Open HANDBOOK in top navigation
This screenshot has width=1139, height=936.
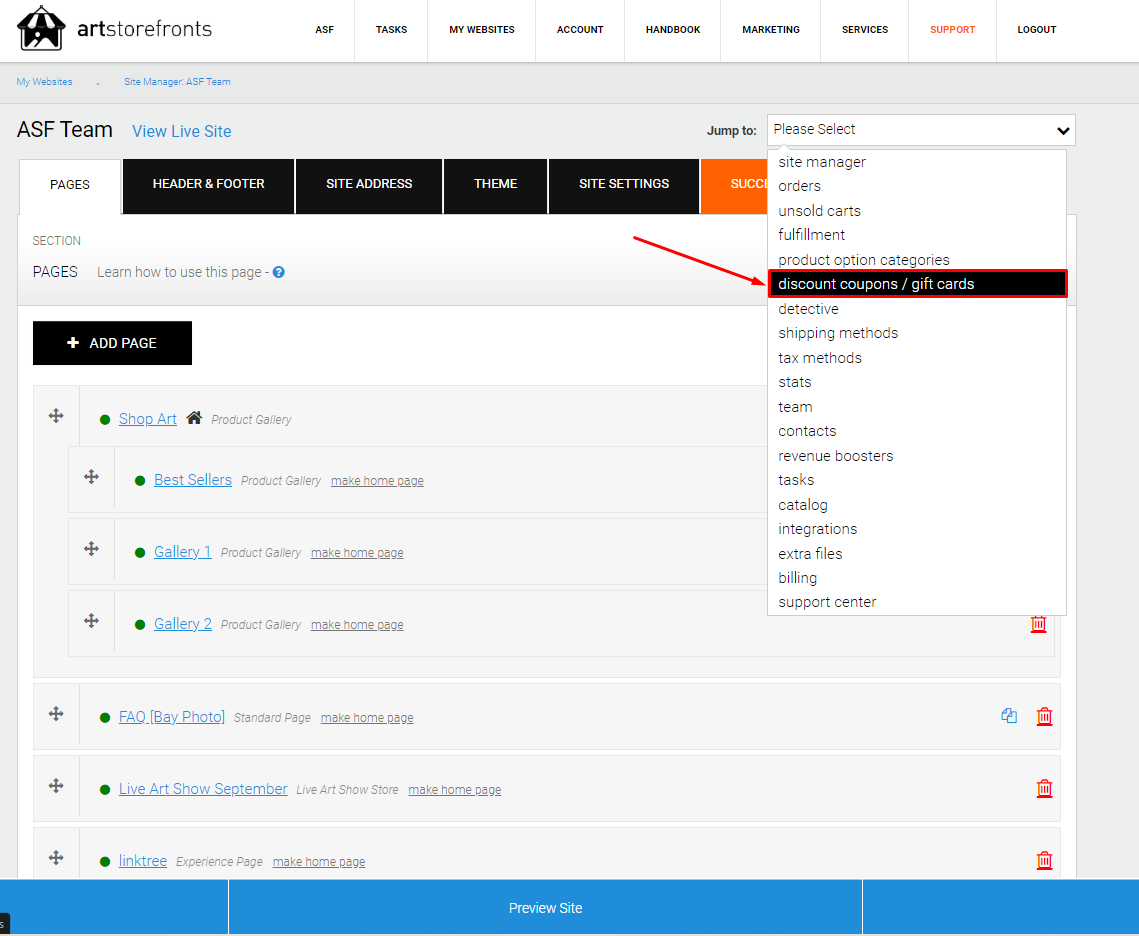point(673,30)
